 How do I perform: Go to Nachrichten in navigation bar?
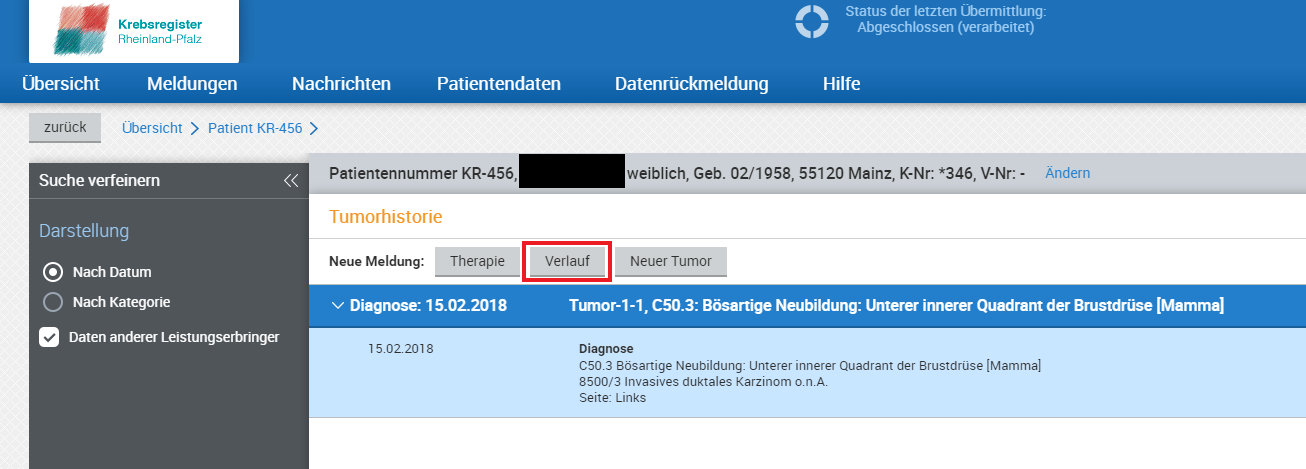[x=341, y=84]
